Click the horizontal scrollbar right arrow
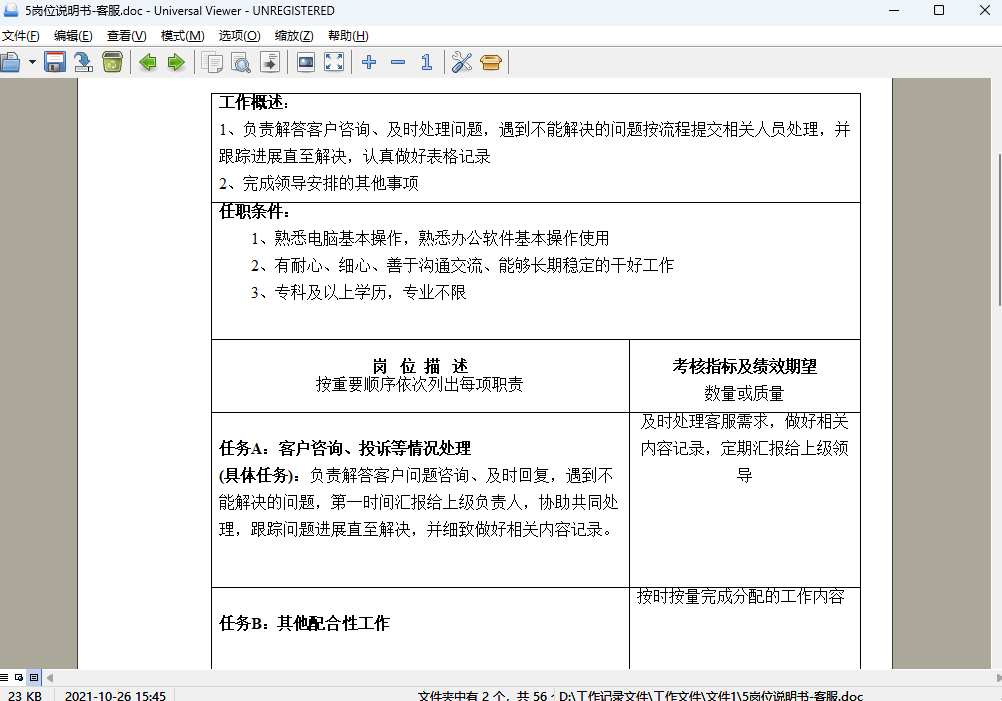This screenshot has height=701, width=1002. tap(998, 677)
